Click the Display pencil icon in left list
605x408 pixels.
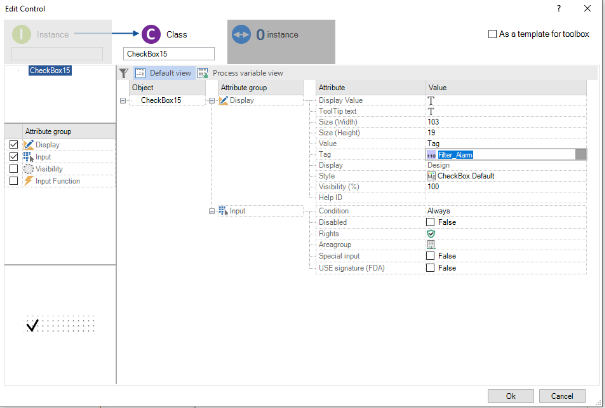pos(28,145)
